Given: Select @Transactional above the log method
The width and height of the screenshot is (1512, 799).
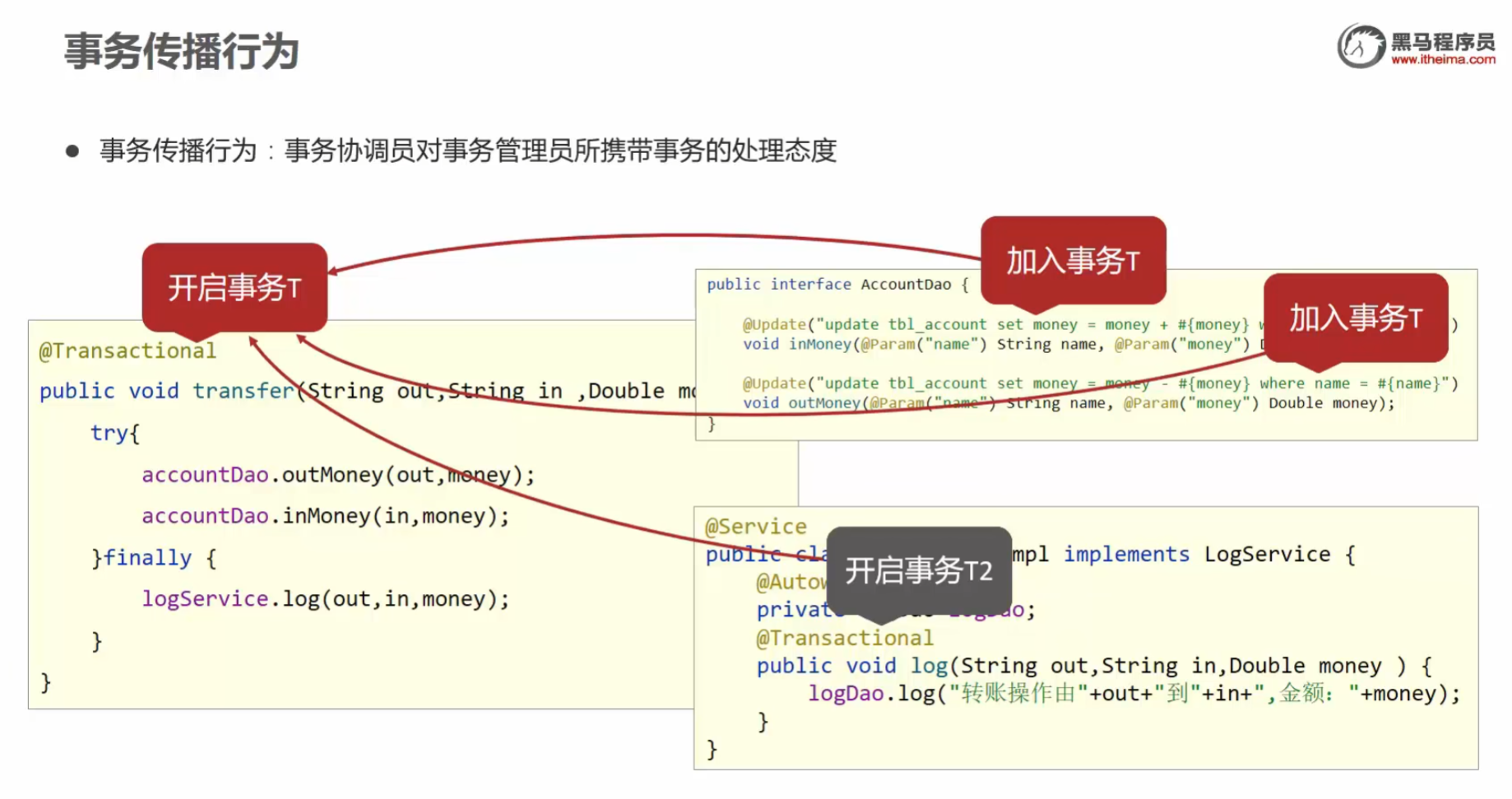Looking at the screenshot, I should 845,638.
